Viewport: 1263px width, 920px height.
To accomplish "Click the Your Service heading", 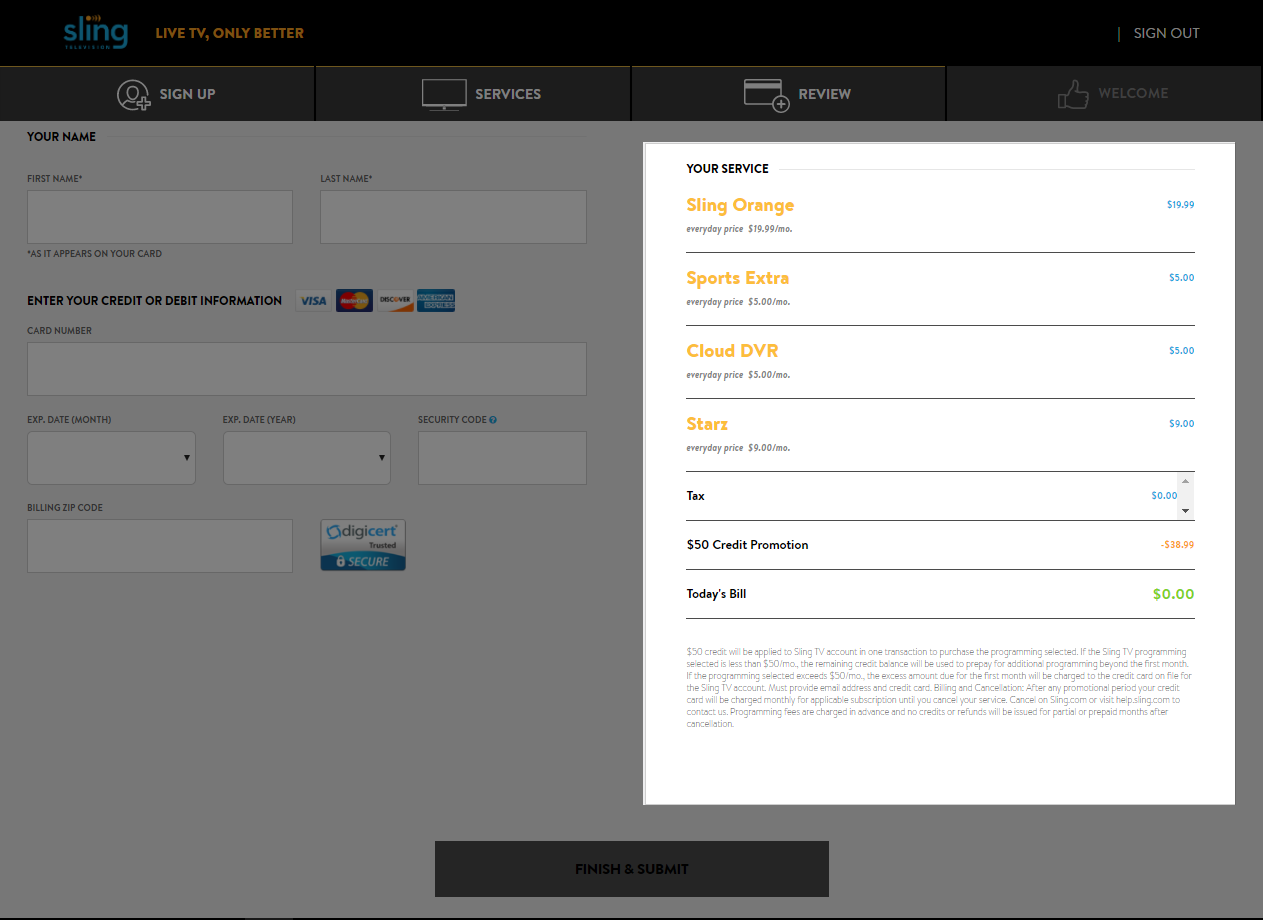I will tap(727, 169).
